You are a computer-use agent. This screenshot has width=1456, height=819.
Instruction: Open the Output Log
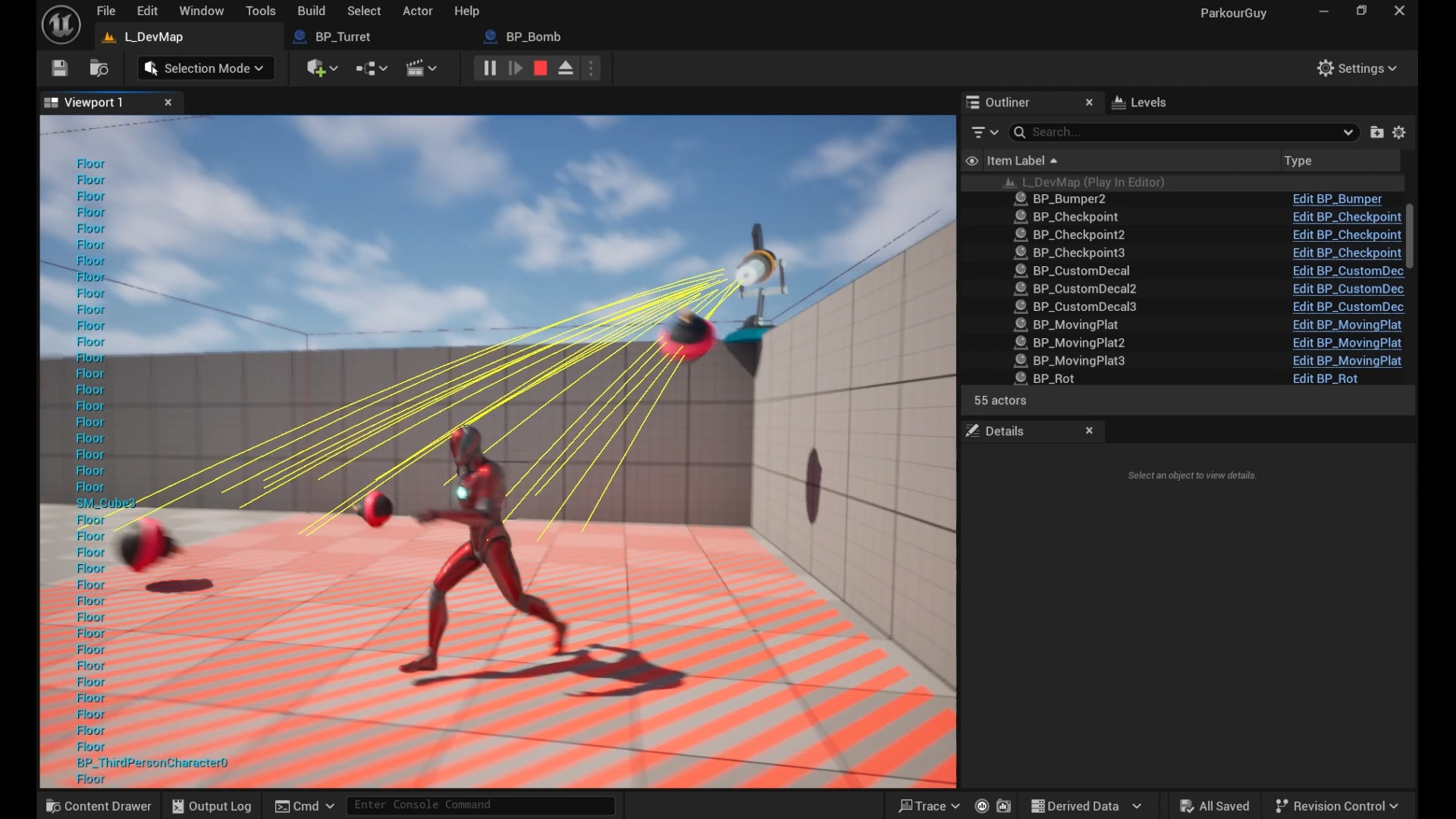212,806
